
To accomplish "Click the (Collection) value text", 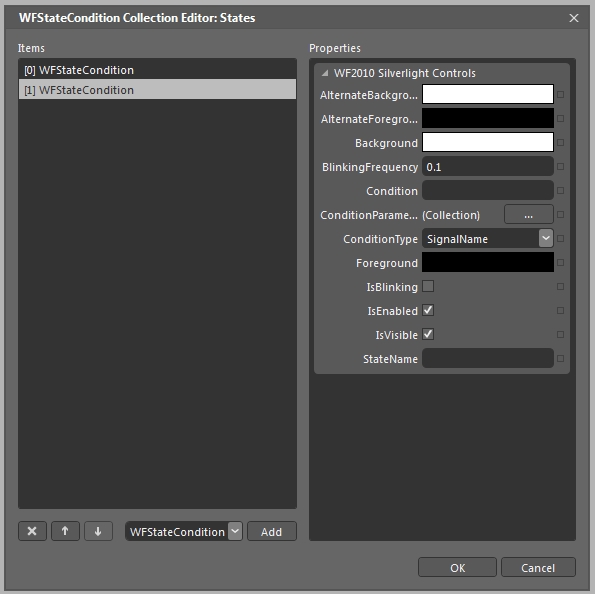I will pyautogui.click(x=451, y=215).
